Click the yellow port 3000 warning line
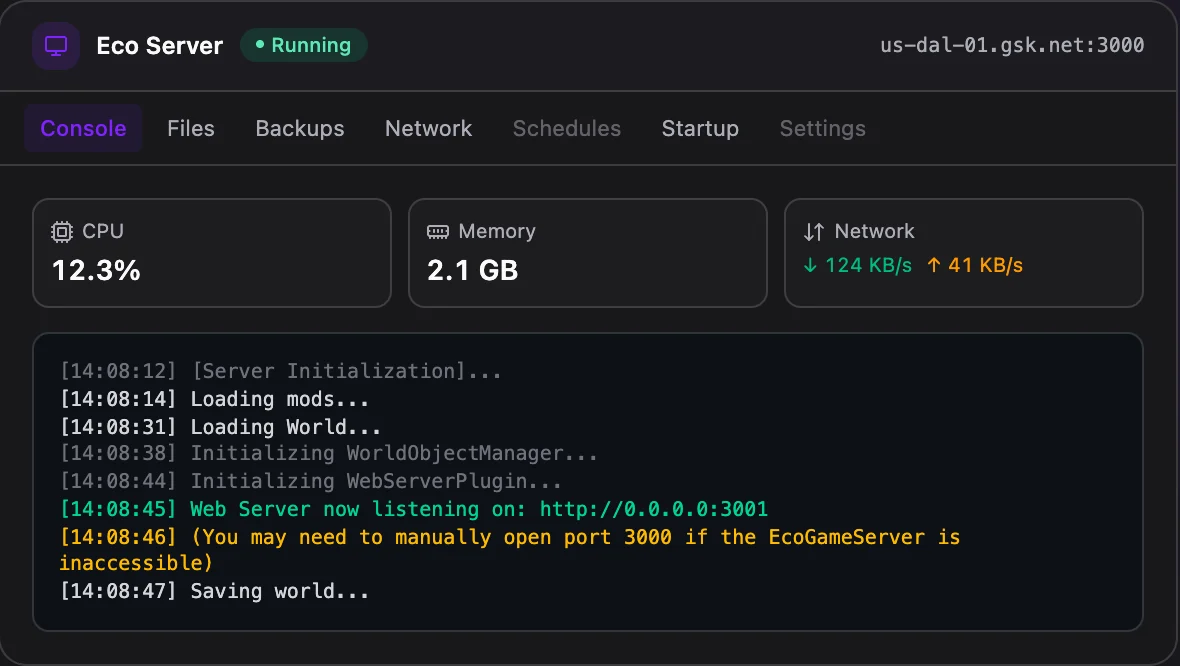1180x666 pixels. click(509, 550)
